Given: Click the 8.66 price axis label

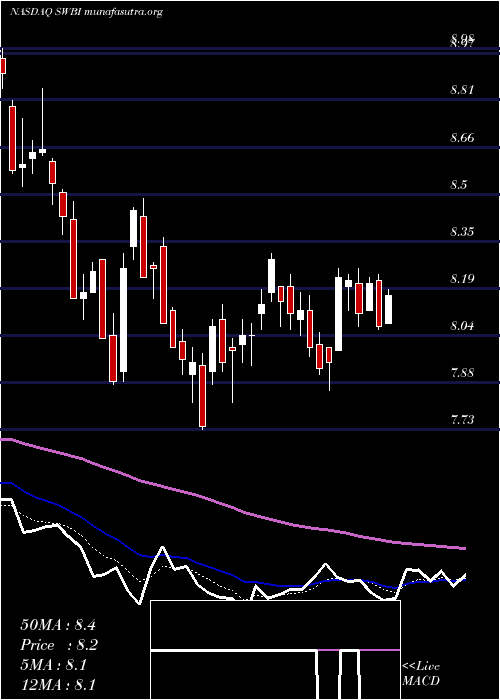Looking at the screenshot, I should [462, 138].
